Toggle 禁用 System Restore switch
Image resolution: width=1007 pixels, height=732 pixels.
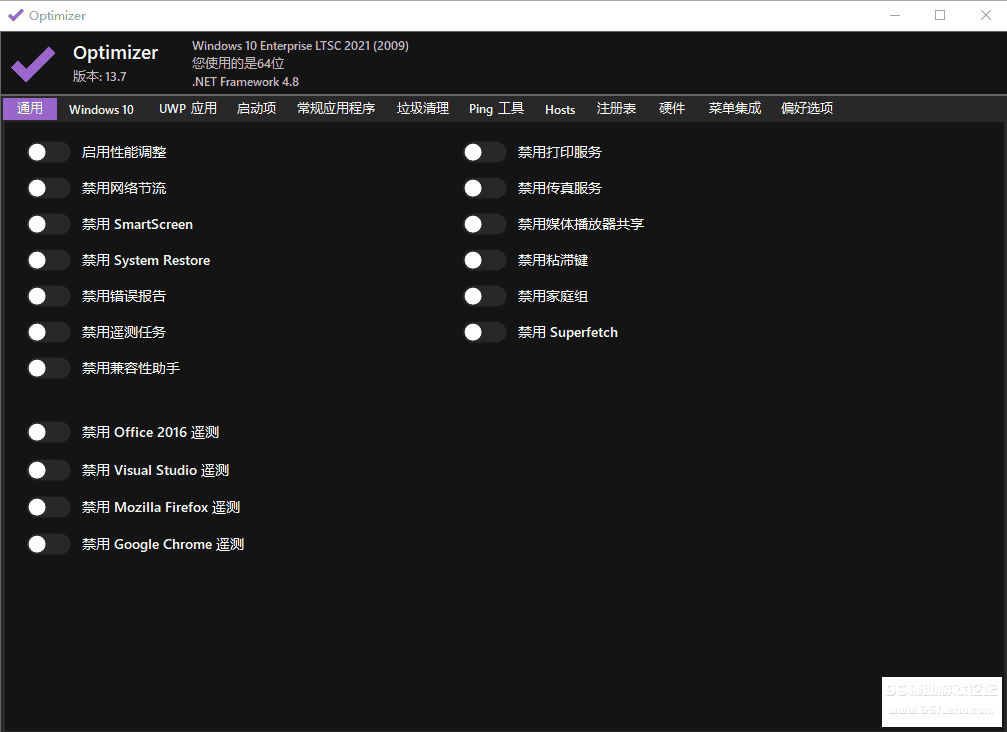pyautogui.click(x=48, y=260)
